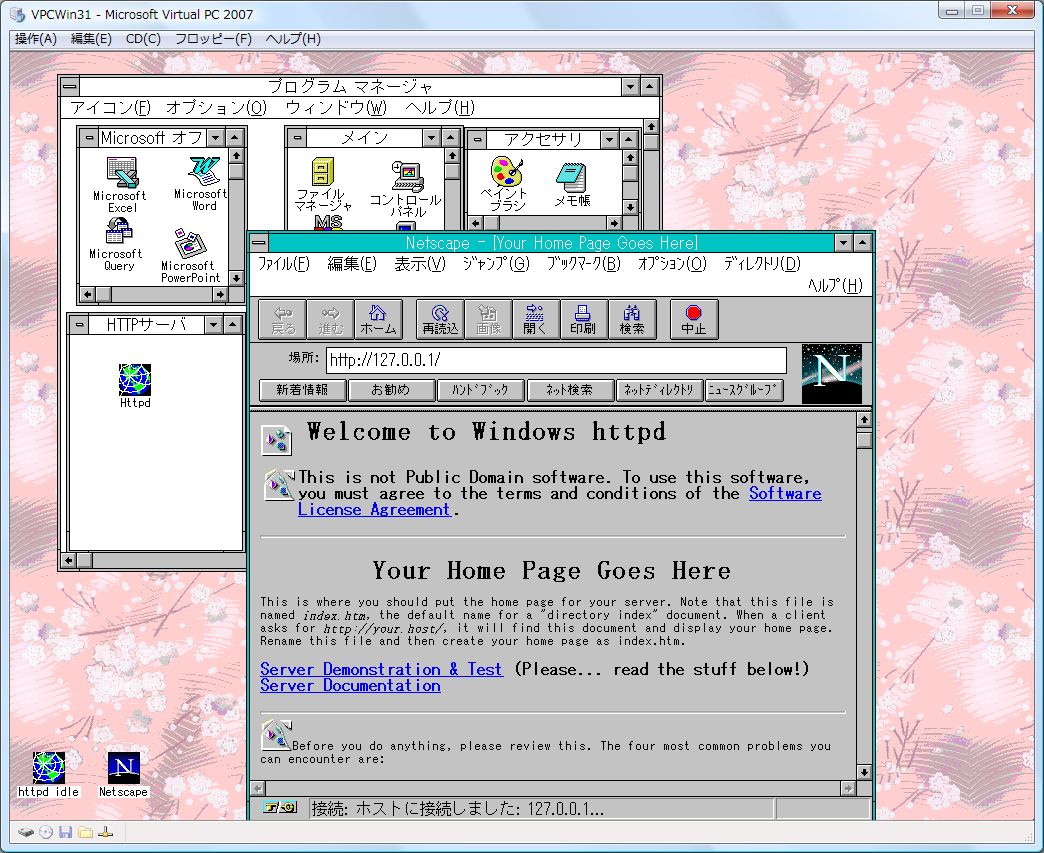Image resolution: width=1044 pixels, height=853 pixels.
Task: Open the Server Documentation link
Action: [350, 686]
